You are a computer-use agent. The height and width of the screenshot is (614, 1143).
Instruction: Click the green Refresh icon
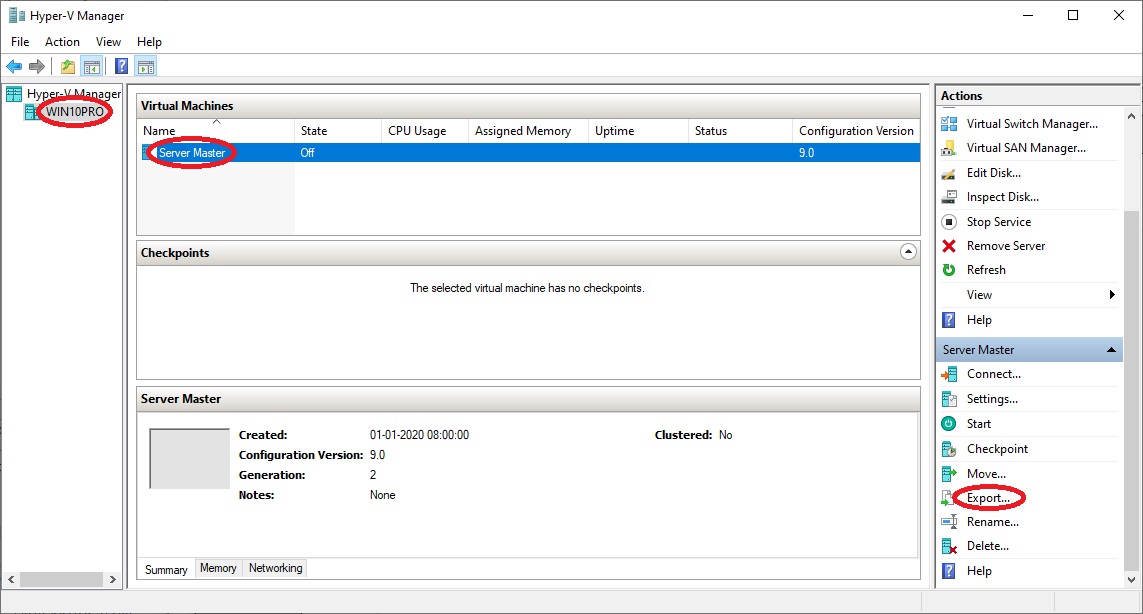tap(949, 270)
